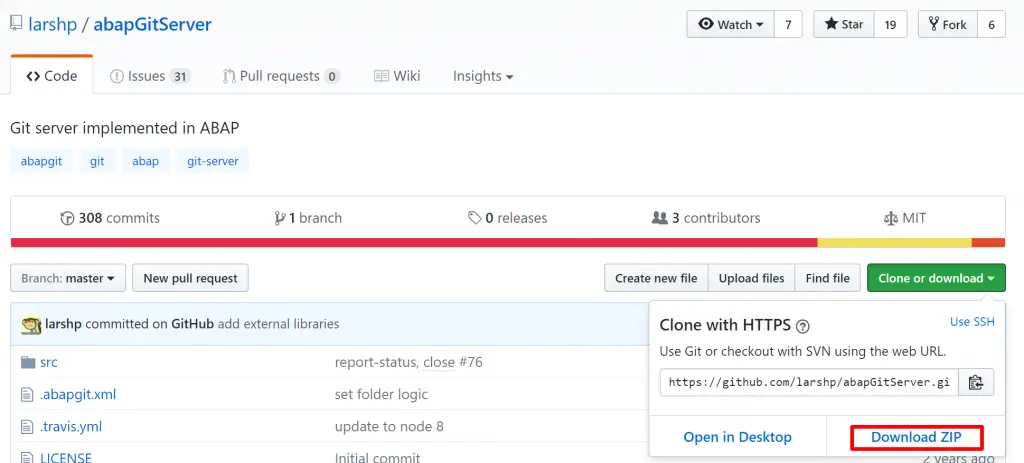
Task: Click the stargazers count 19
Action: click(x=890, y=24)
